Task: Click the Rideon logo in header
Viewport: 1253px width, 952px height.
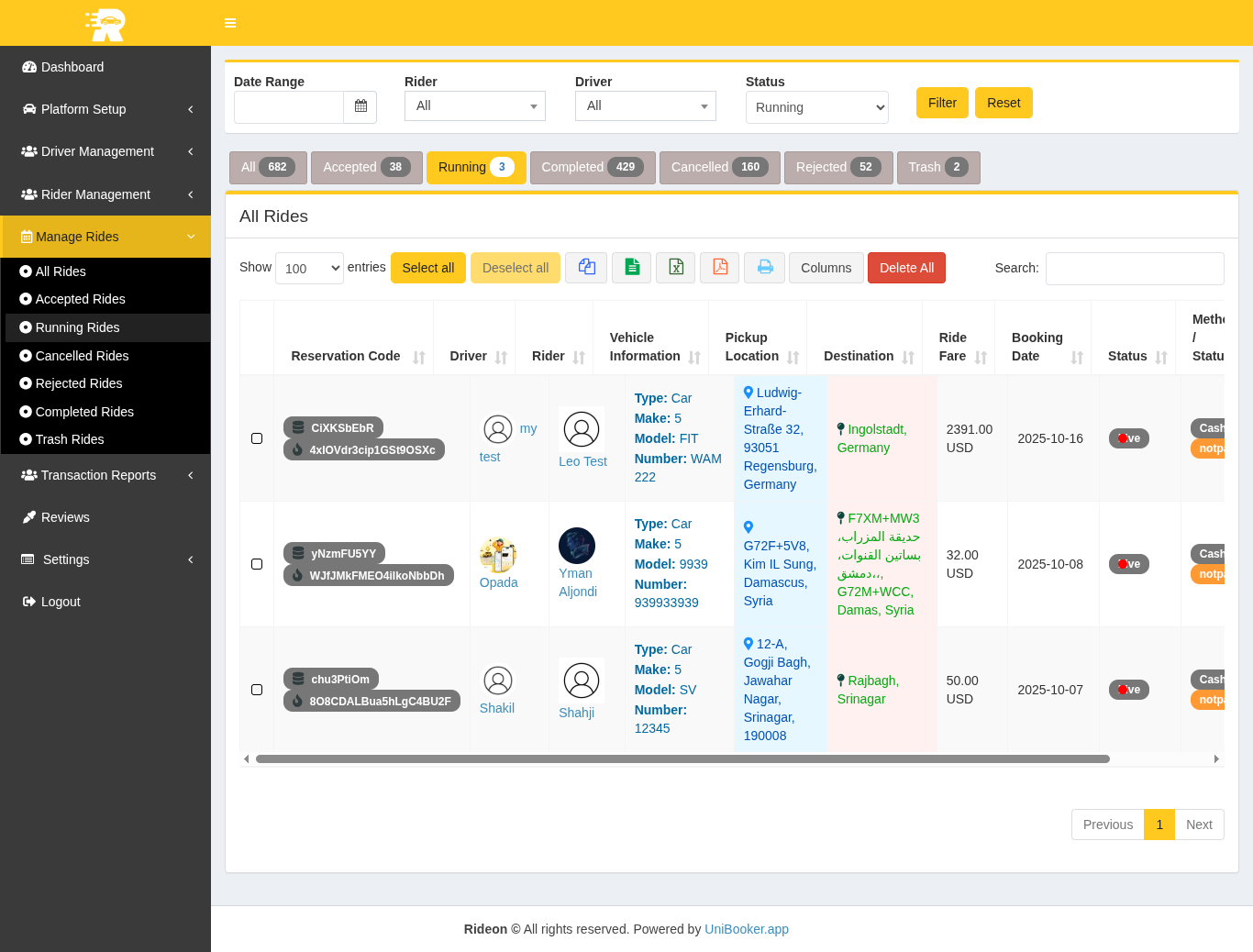Action: click(x=105, y=23)
